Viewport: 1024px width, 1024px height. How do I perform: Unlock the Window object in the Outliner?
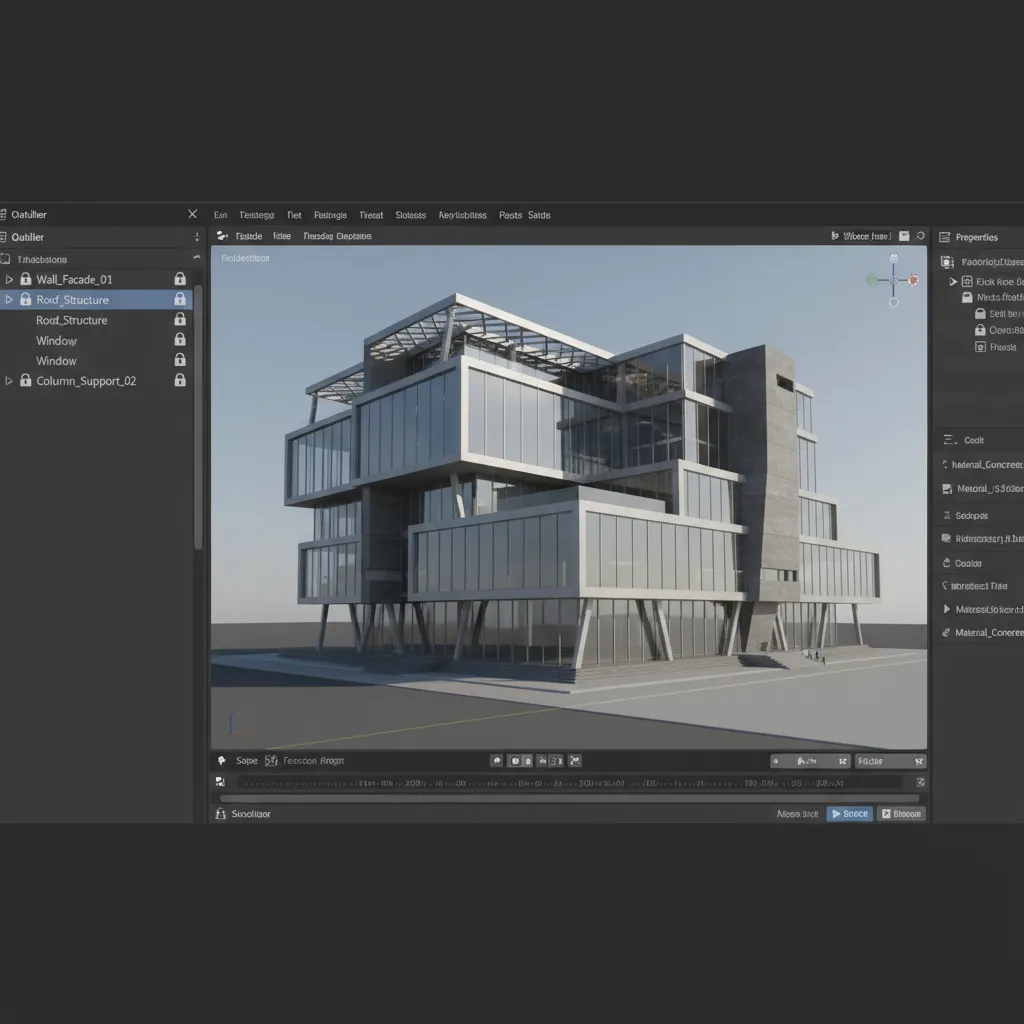180,340
